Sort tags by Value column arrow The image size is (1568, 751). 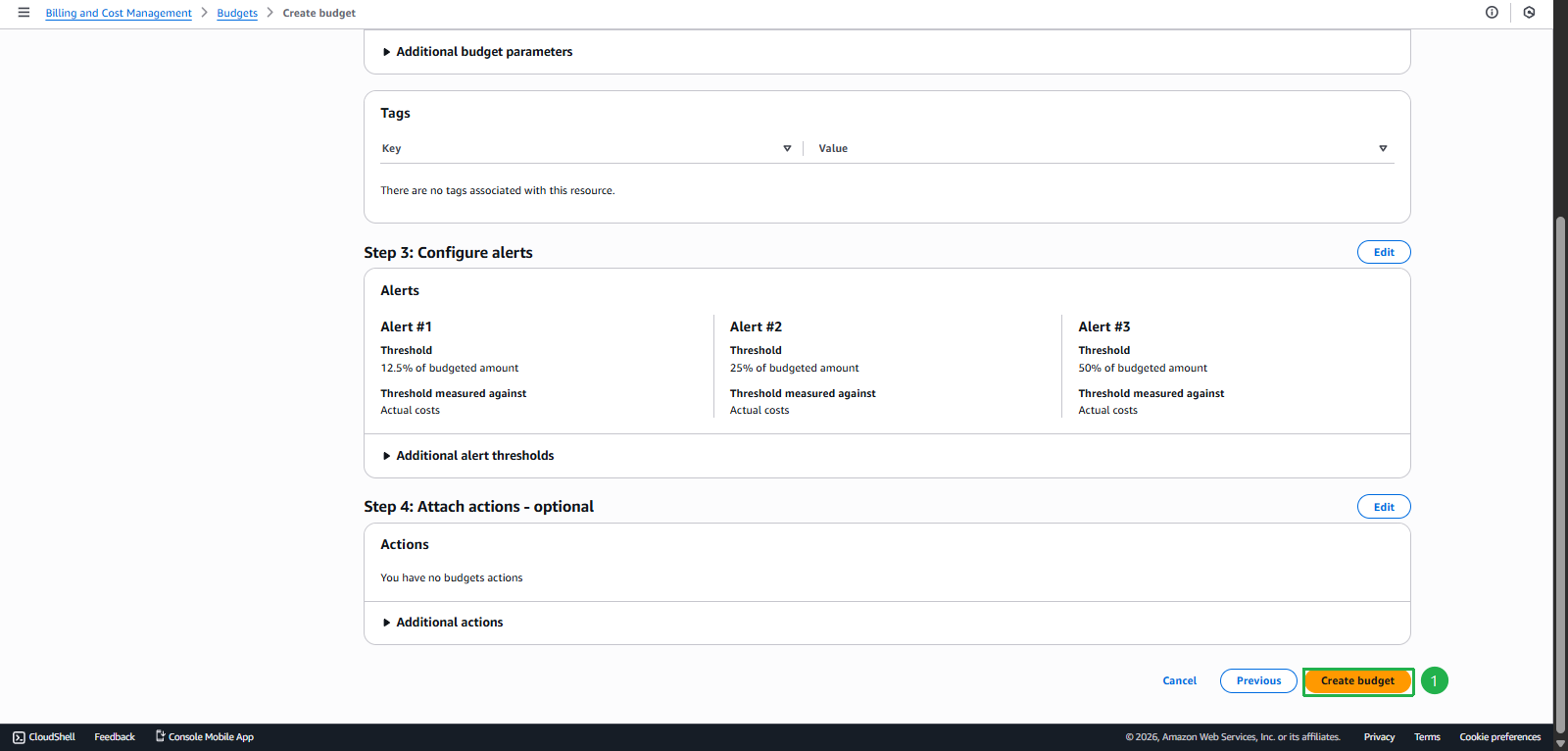coord(1383,149)
